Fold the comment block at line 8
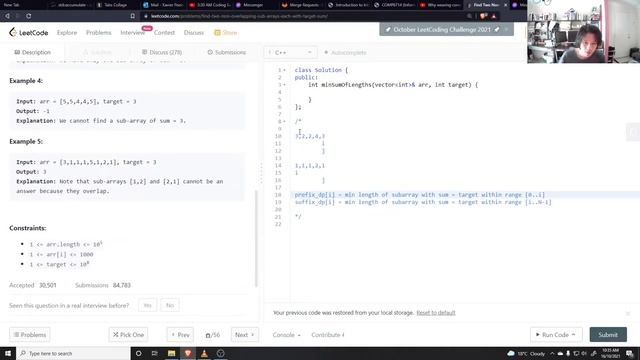The height and width of the screenshot is (360, 640). [x=284, y=122]
